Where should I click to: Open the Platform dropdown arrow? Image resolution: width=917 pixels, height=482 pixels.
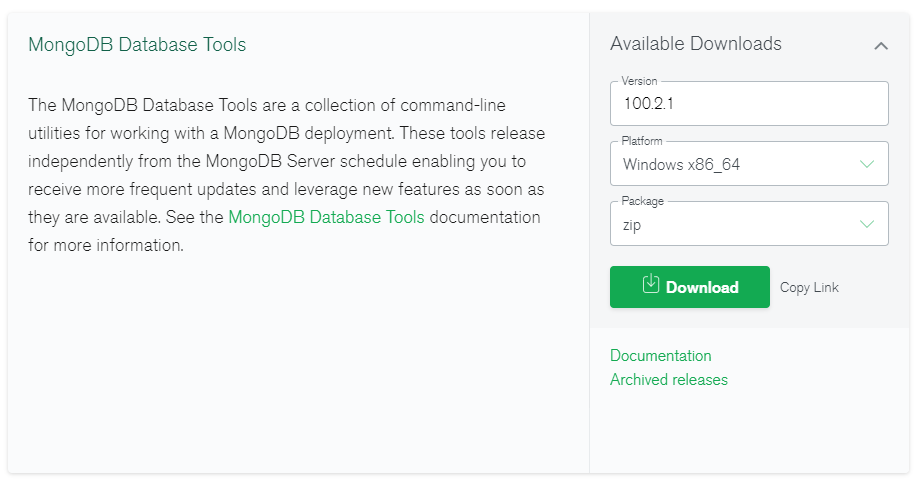(867, 164)
